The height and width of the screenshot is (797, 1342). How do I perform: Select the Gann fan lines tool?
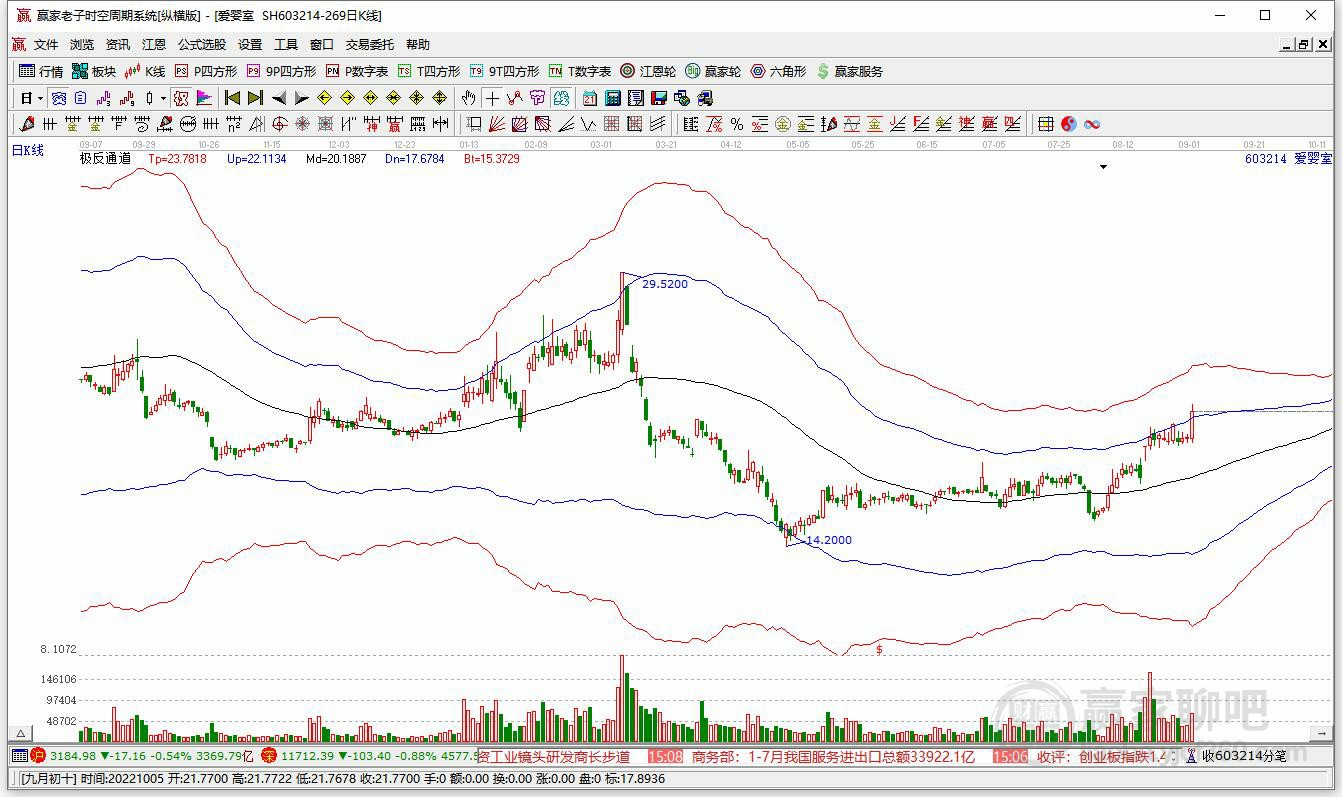[x=496, y=124]
